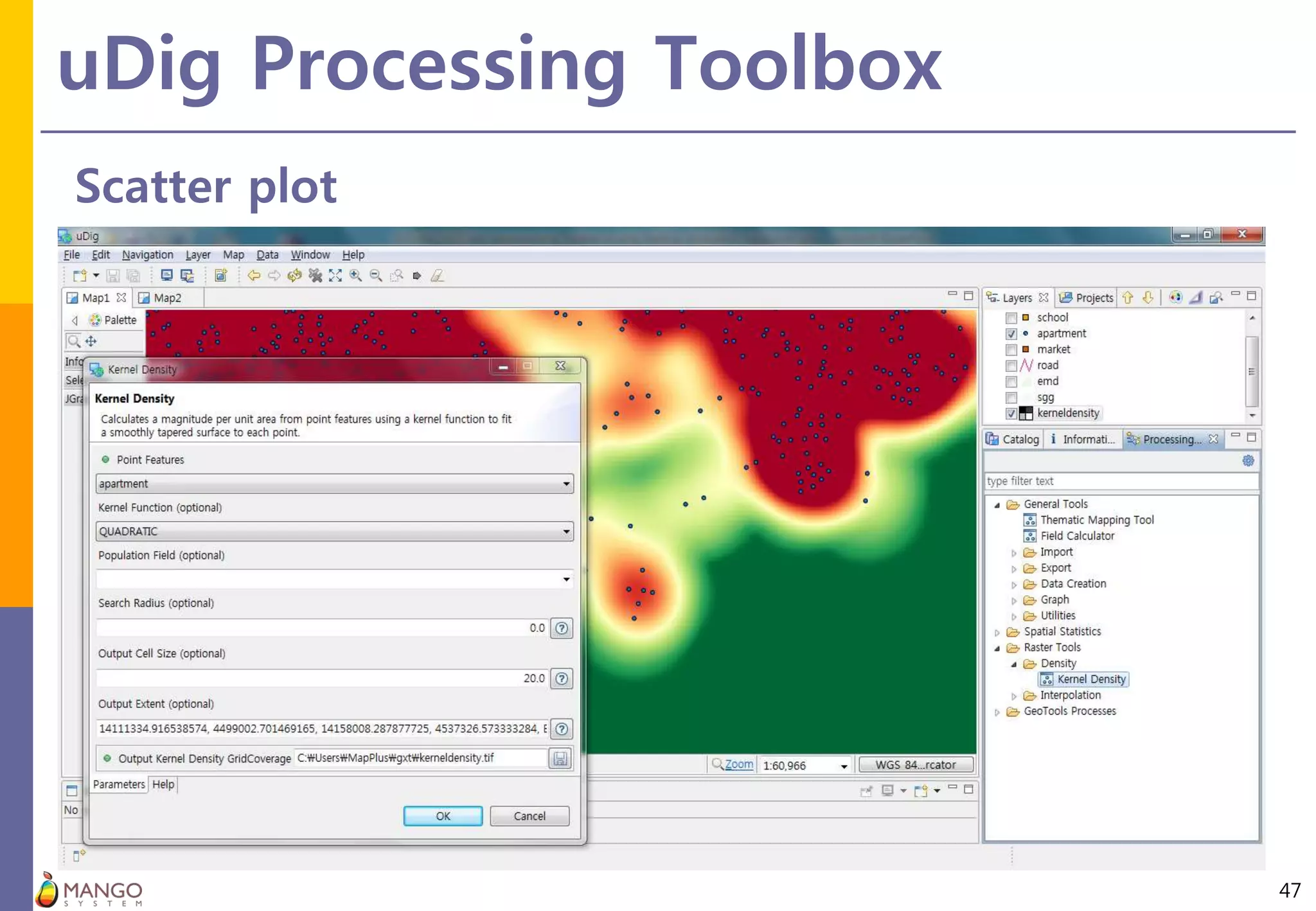Expand the Data Creation folder

pos(1014,585)
